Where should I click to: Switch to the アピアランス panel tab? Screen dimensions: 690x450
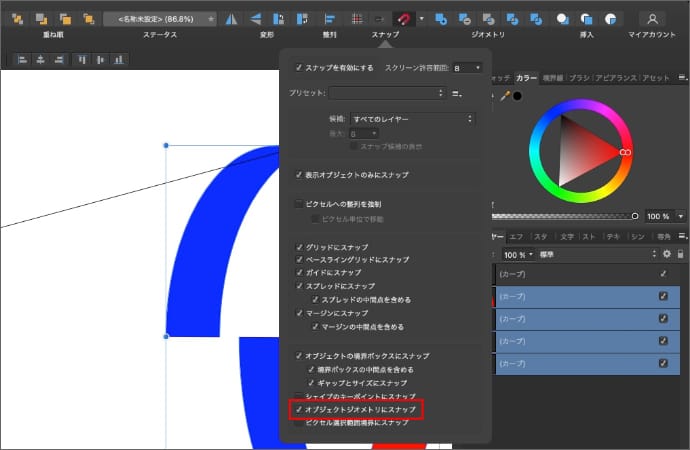point(614,77)
